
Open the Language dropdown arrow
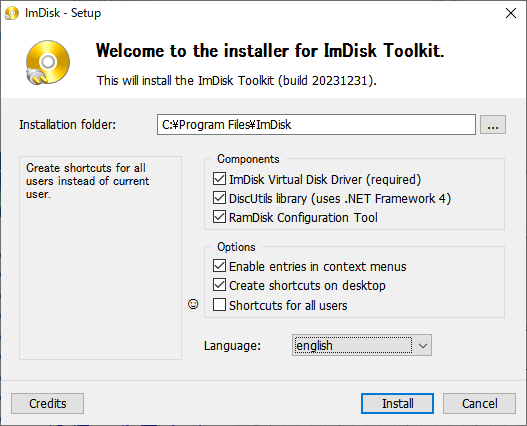click(423, 345)
